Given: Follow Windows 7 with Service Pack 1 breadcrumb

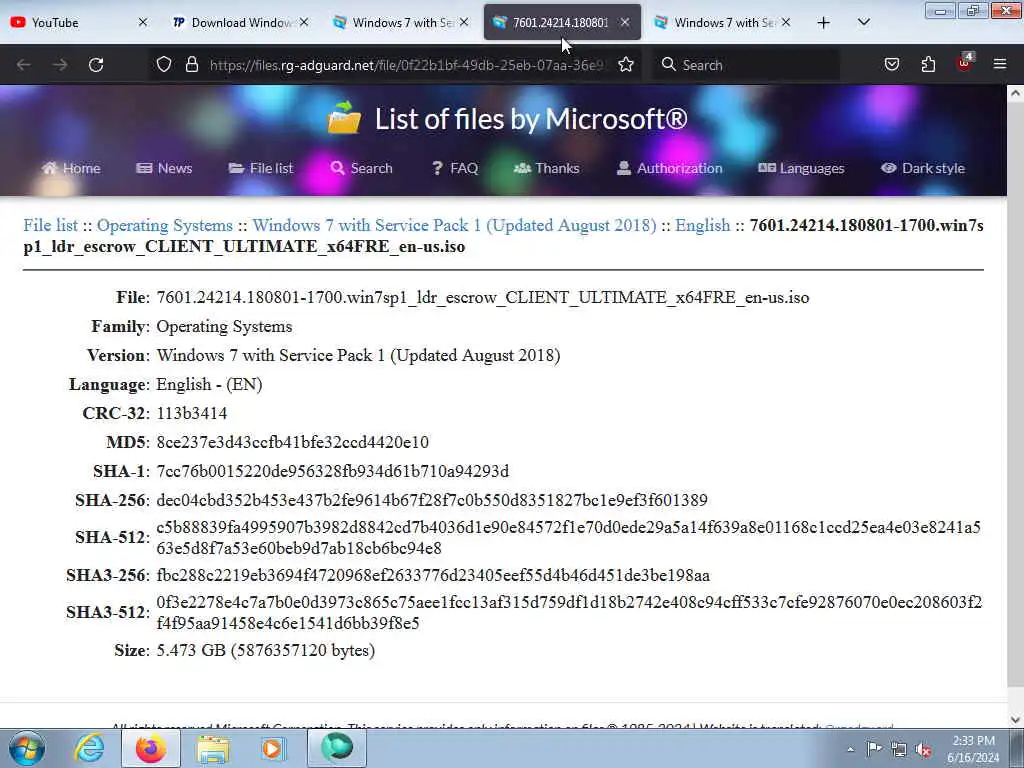Looking at the screenshot, I should [455, 225].
